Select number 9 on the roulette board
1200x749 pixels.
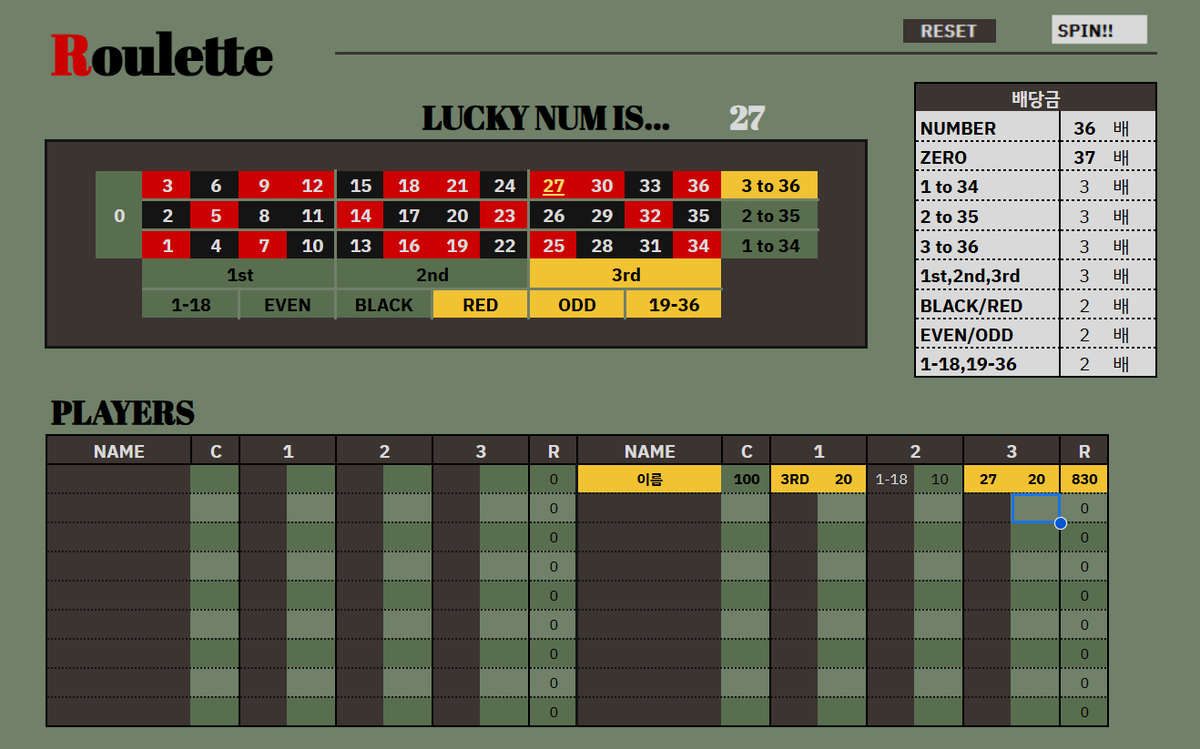pyautogui.click(x=263, y=186)
